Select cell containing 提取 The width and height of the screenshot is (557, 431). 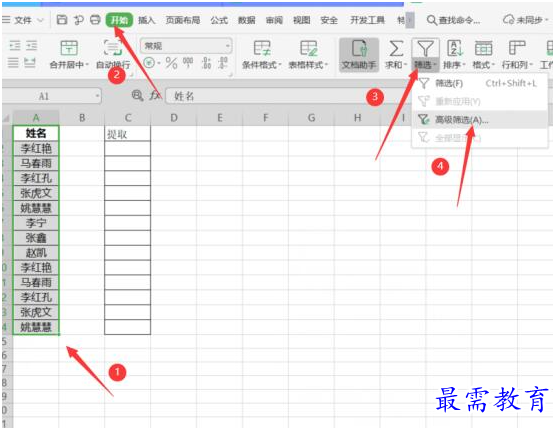click(128, 134)
